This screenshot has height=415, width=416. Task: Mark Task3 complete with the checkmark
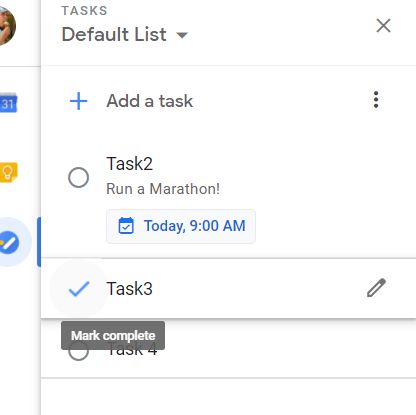point(79,289)
